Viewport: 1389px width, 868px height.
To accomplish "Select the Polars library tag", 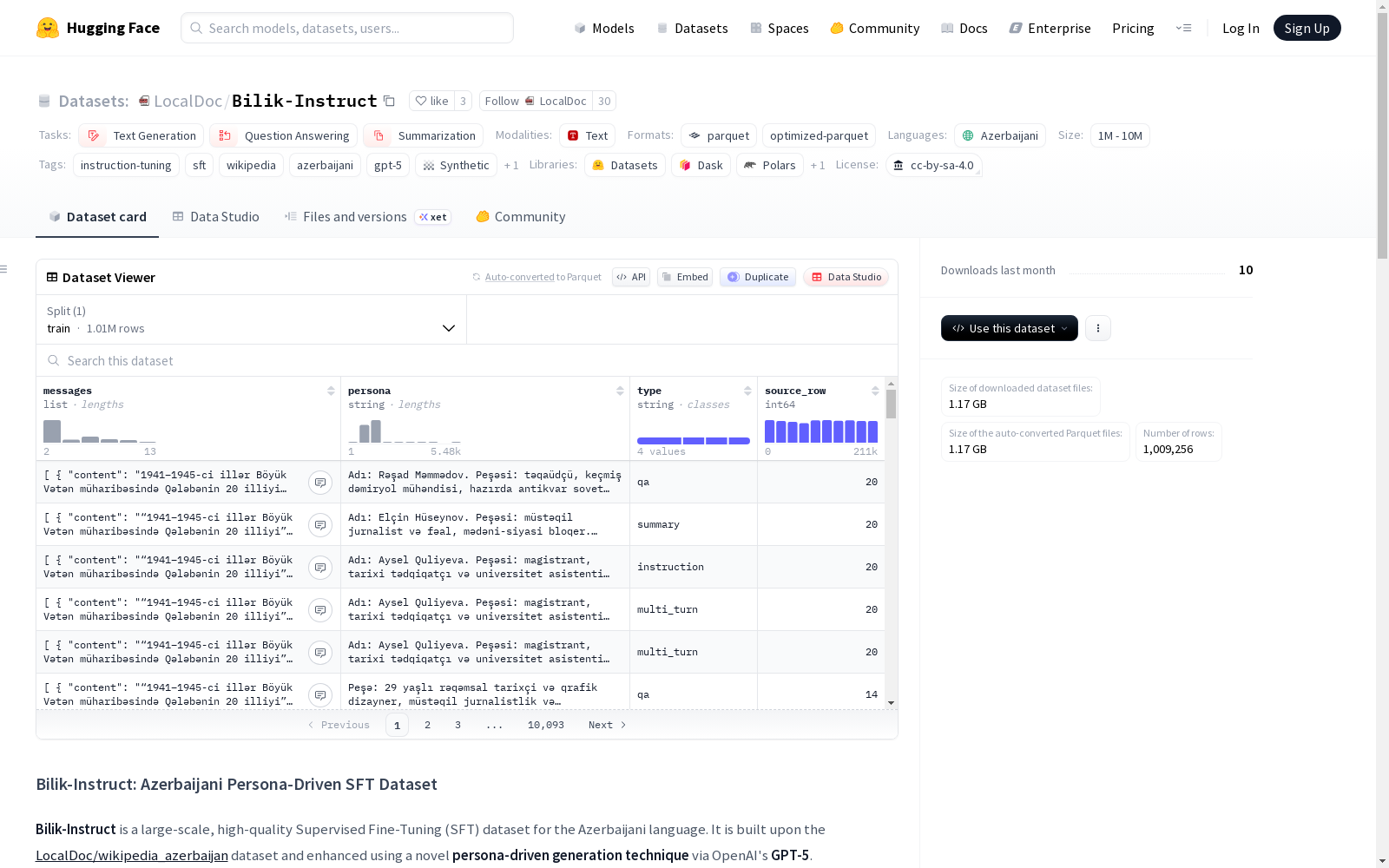I will pyautogui.click(x=770, y=165).
